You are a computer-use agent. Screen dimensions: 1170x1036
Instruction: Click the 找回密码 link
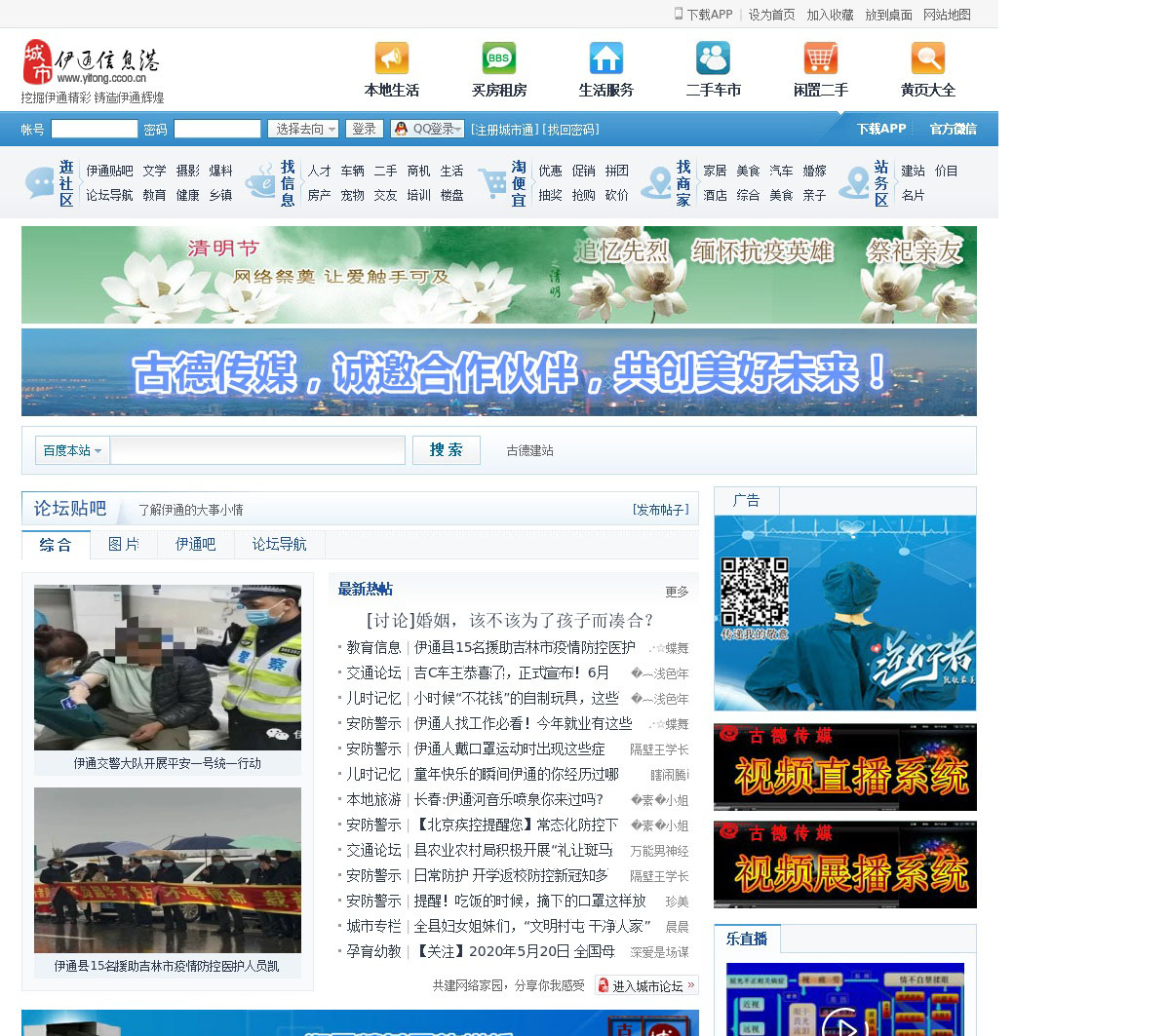pos(571,130)
